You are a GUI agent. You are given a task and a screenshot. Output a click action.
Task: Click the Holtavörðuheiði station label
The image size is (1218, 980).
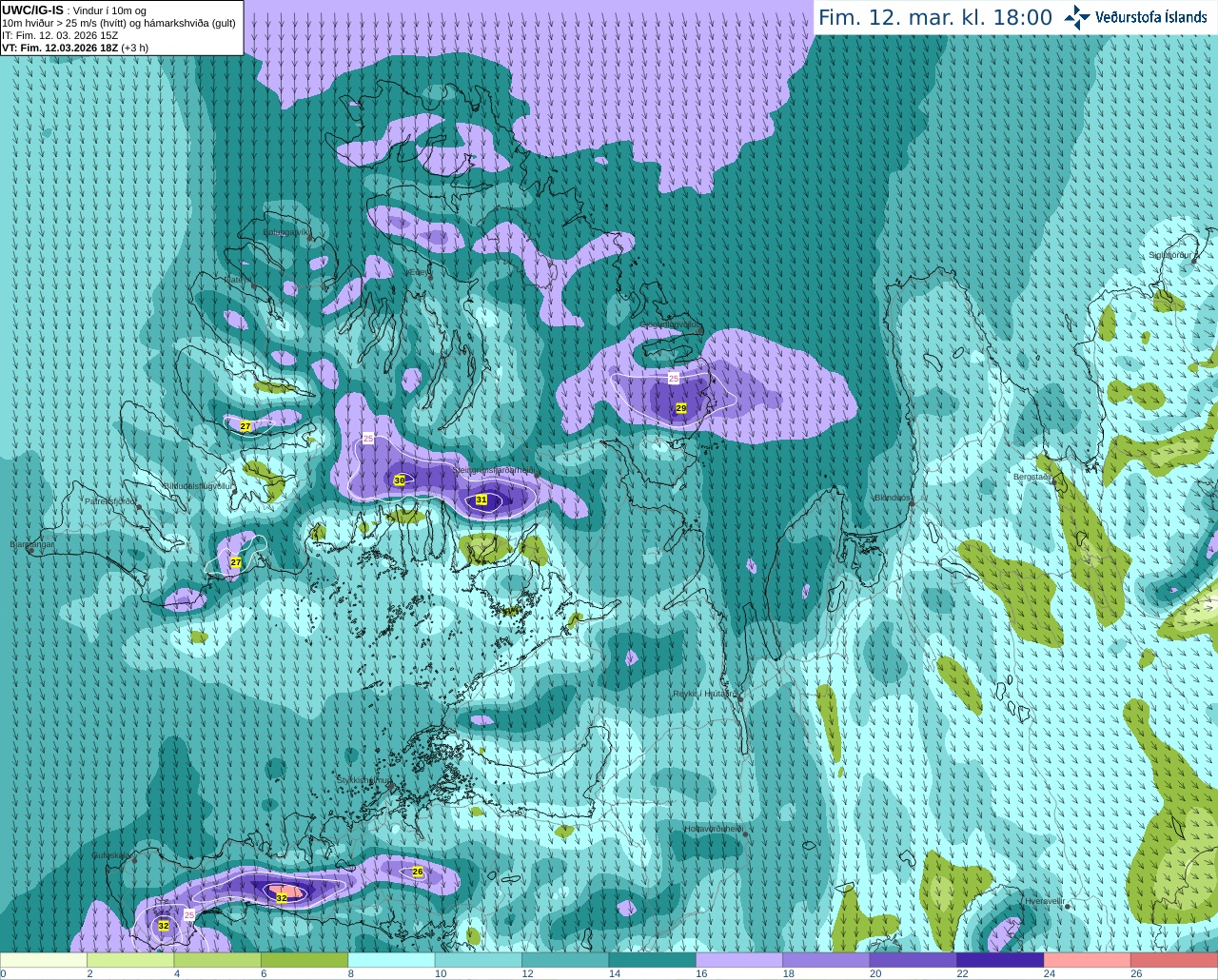click(x=713, y=829)
